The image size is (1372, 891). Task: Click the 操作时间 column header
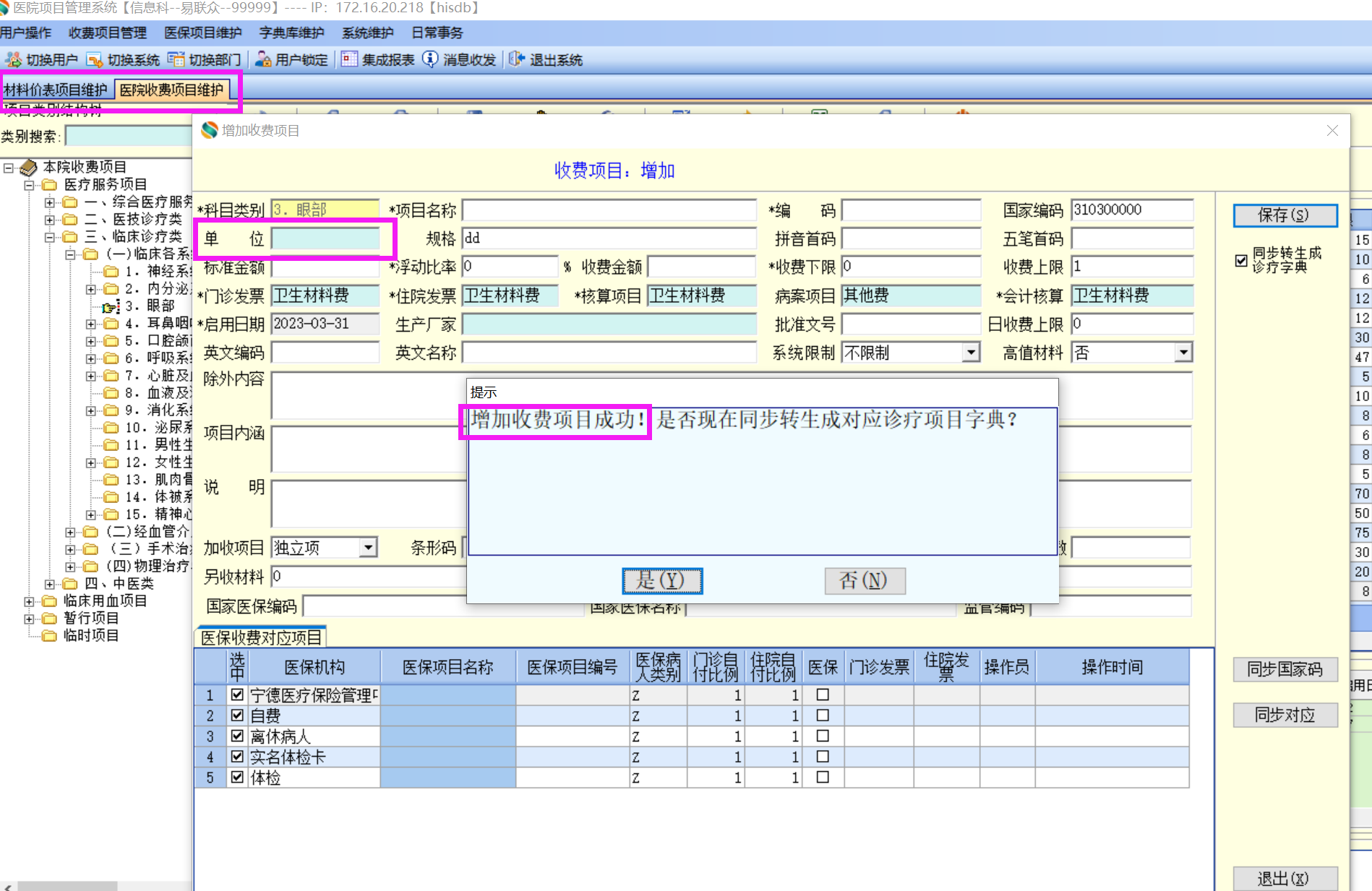[1112, 666]
